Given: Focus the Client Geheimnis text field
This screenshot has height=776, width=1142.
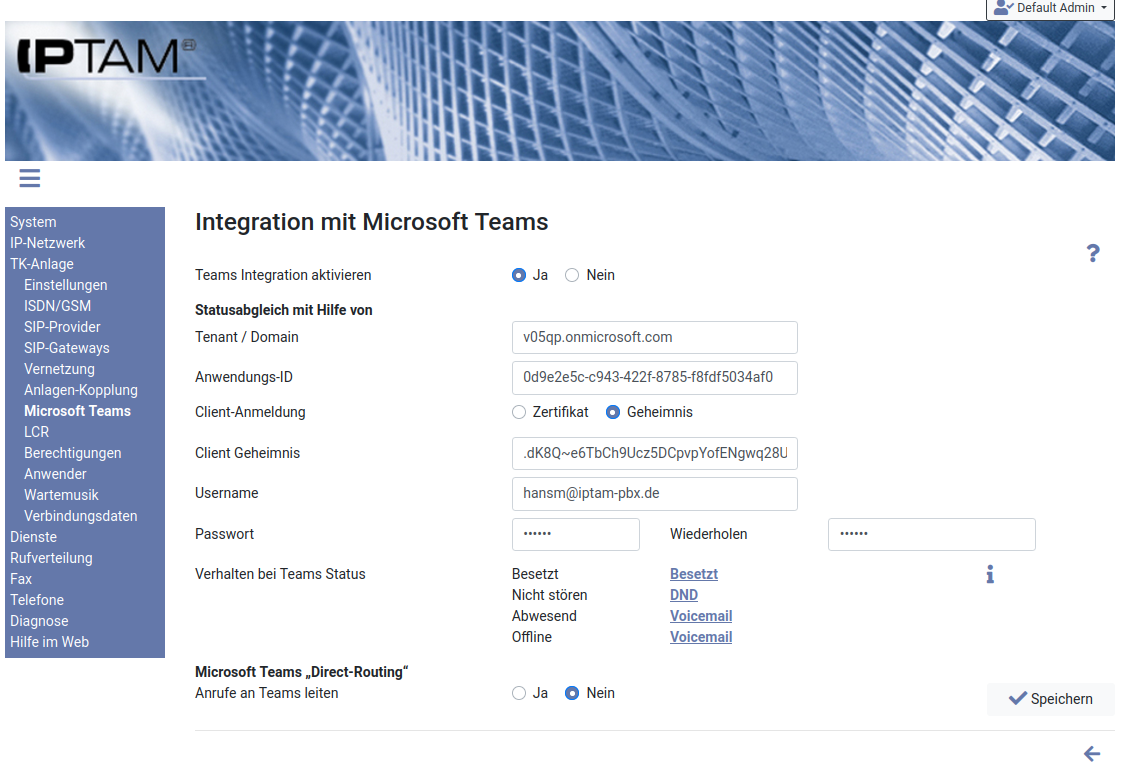Looking at the screenshot, I should click(654, 453).
